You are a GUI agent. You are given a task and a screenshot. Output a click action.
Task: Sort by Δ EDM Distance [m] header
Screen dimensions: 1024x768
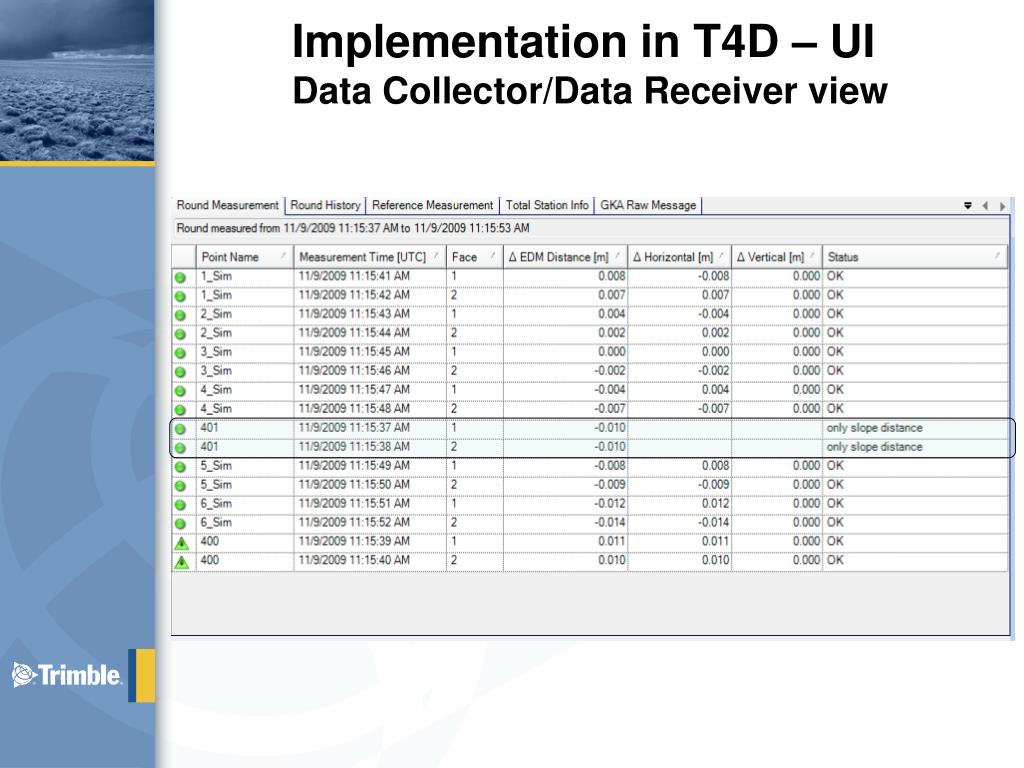coord(565,257)
